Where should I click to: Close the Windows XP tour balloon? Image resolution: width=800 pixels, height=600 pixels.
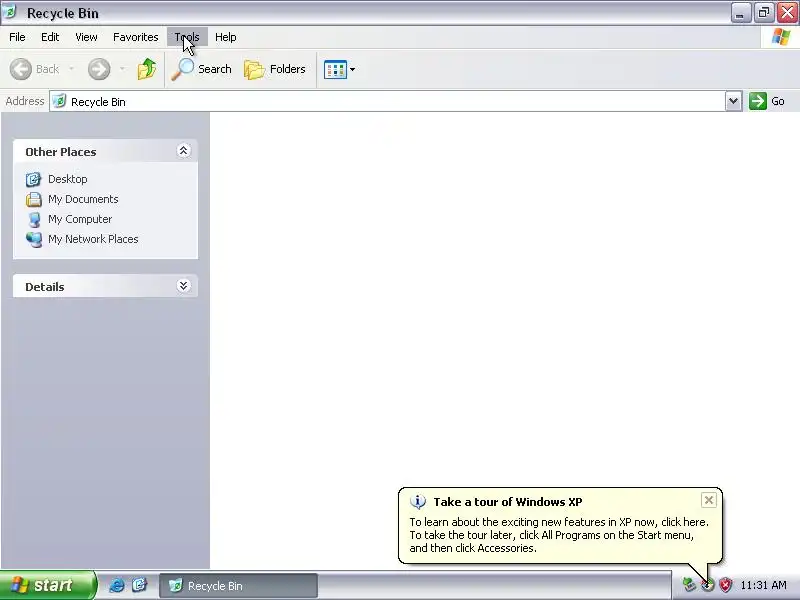point(709,501)
